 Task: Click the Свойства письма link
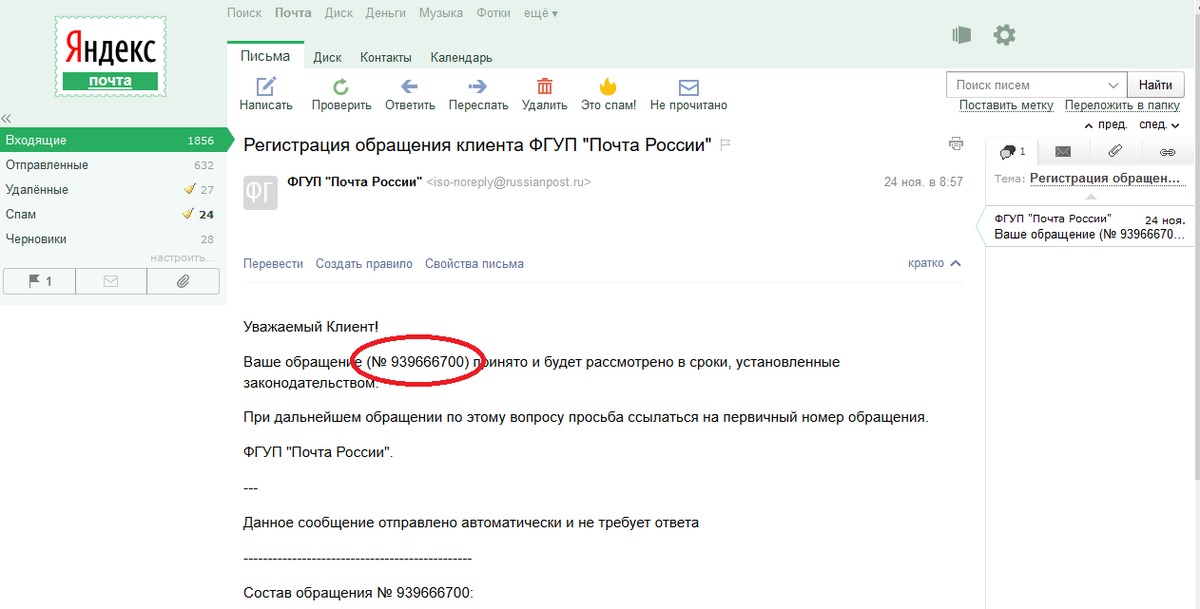474,264
